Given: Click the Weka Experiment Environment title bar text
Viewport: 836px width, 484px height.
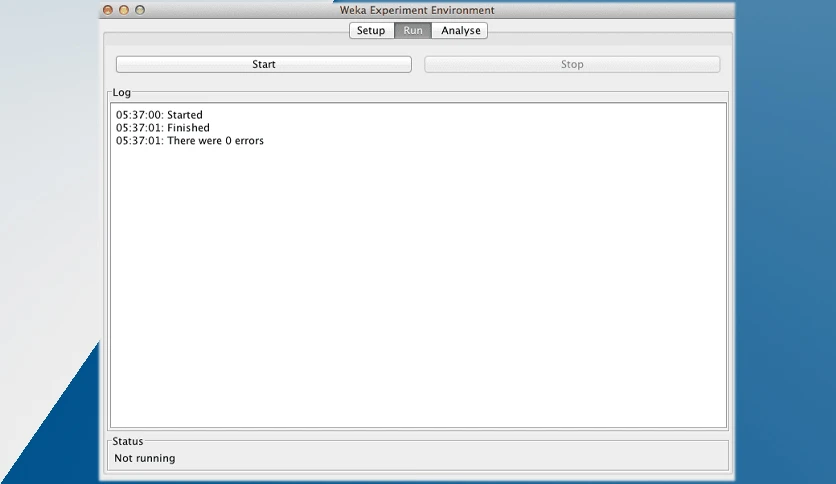Looking at the screenshot, I should tap(417, 10).
